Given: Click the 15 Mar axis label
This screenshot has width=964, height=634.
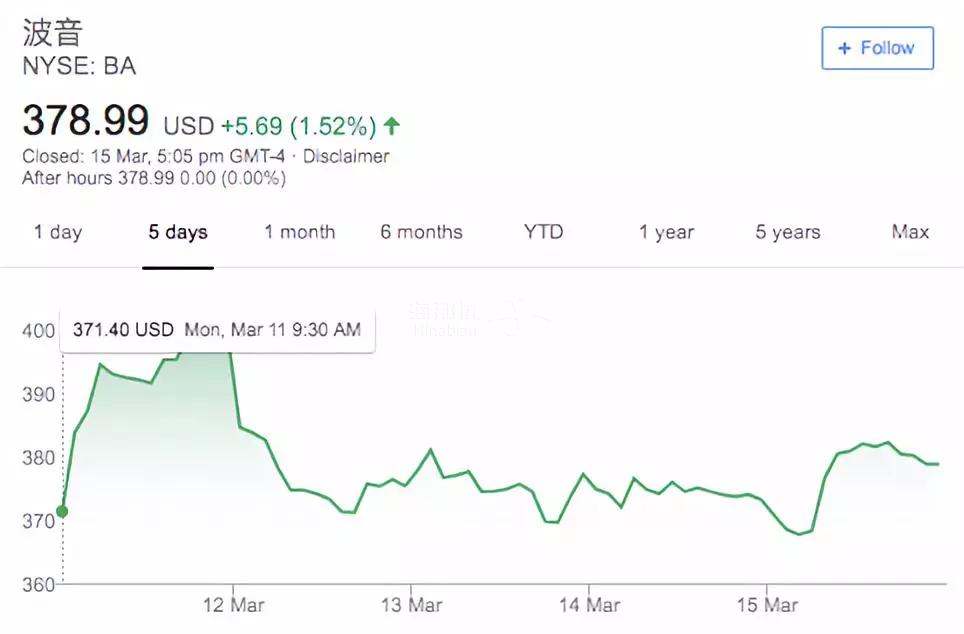Looking at the screenshot, I should pyautogui.click(x=767, y=605).
